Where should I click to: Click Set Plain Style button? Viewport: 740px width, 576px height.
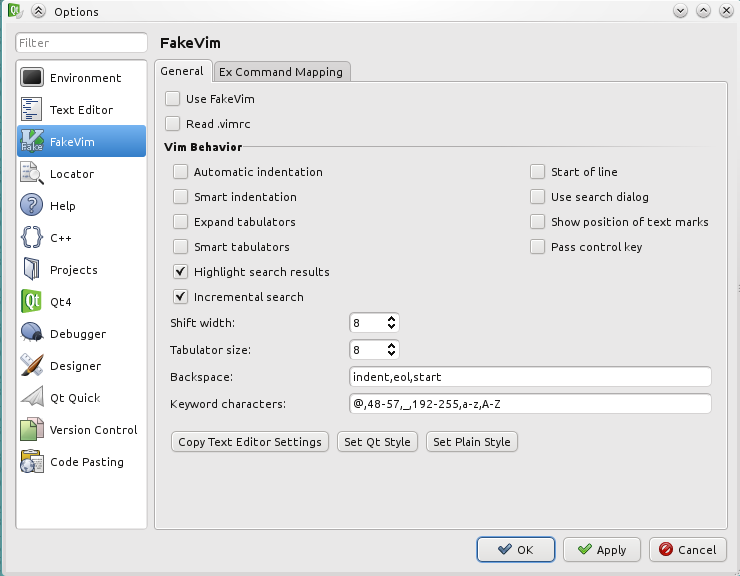472,442
